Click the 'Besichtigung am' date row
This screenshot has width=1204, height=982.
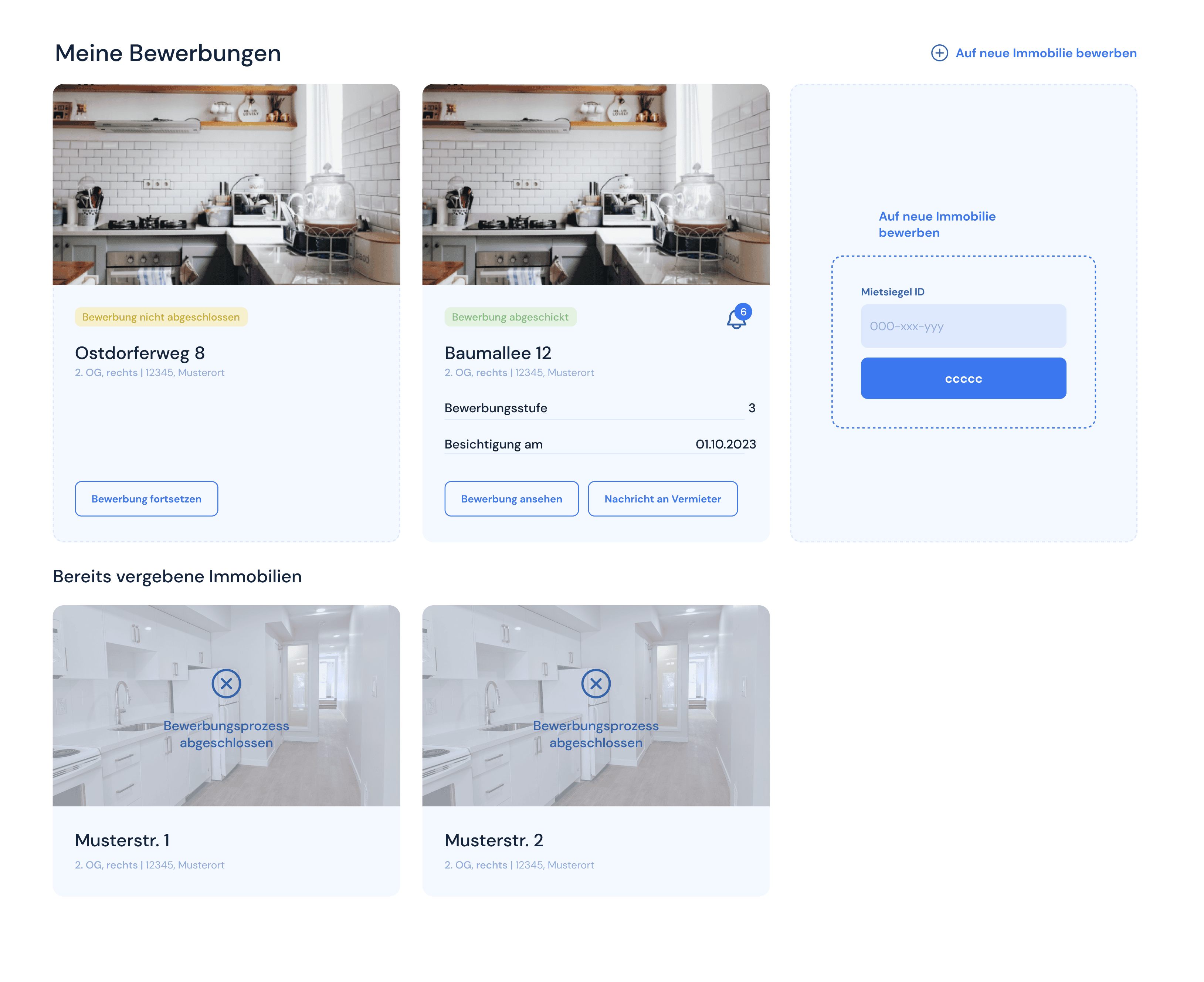[600, 444]
